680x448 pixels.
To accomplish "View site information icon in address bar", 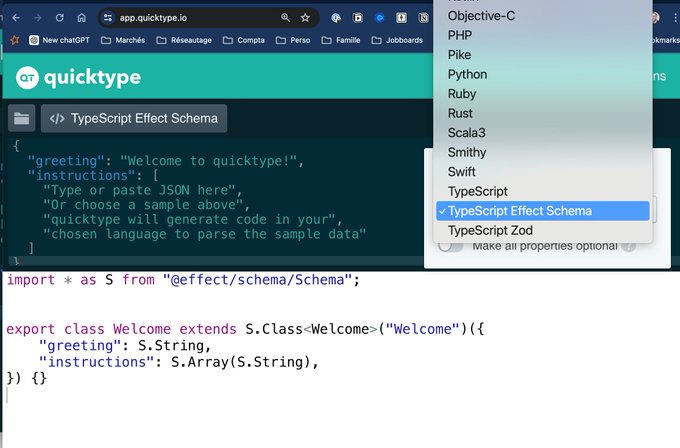I will [107, 18].
